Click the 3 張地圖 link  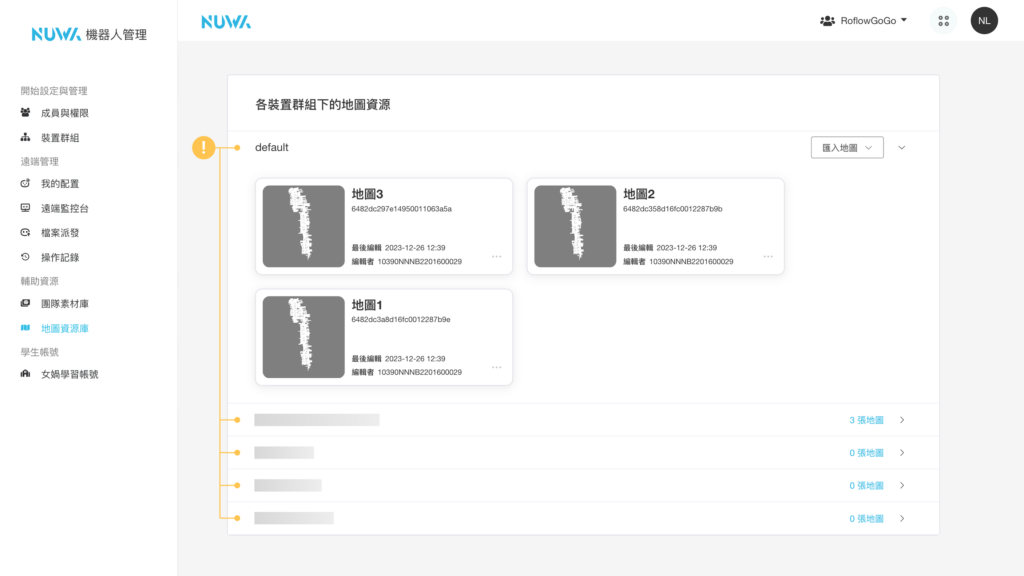tap(866, 420)
